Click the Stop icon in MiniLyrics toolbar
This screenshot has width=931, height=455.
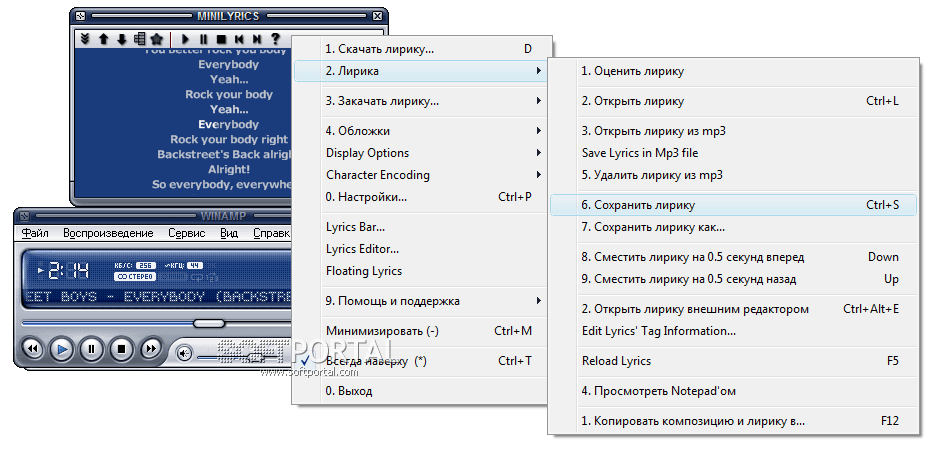(x=221, y=39)
